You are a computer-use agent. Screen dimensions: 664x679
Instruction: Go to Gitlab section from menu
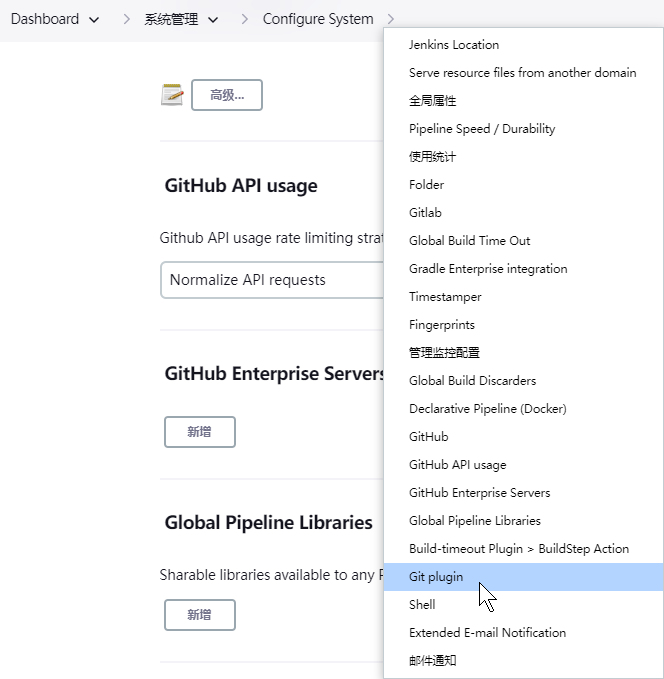tap(425, 213)
